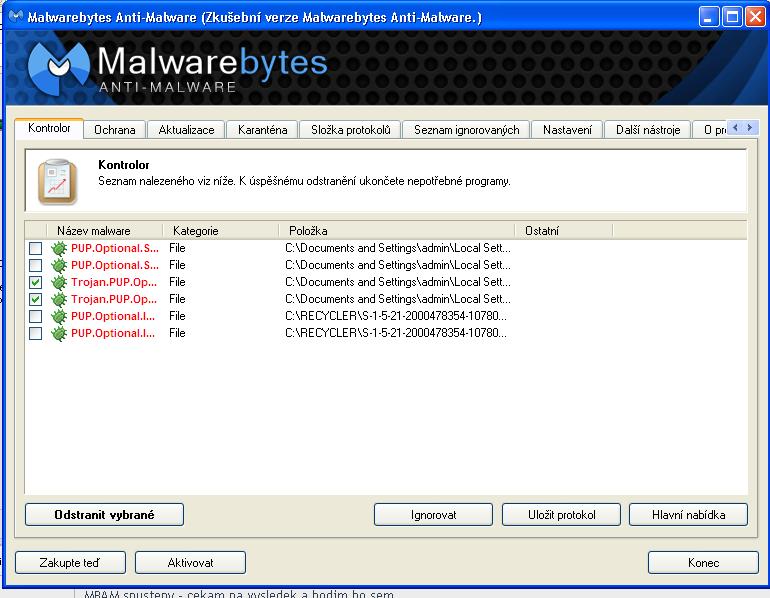Select the last PUP.Optional.I... malware name
Image resolution: width=770 pixels, height=598 pixels.
113,333
